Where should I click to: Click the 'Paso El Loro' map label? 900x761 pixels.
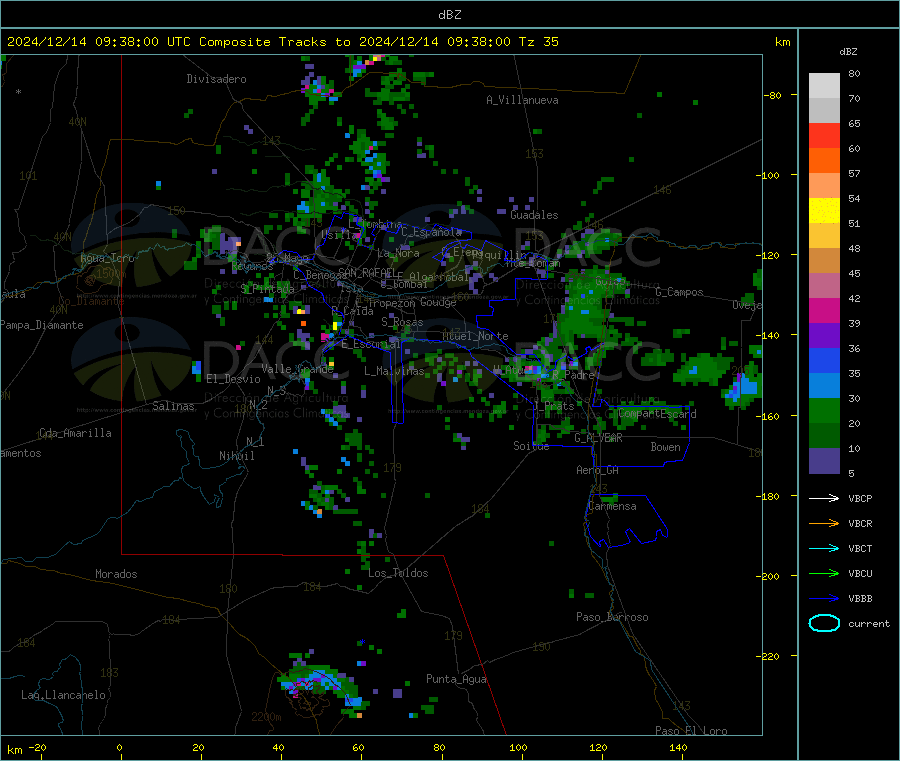point(691,730)
